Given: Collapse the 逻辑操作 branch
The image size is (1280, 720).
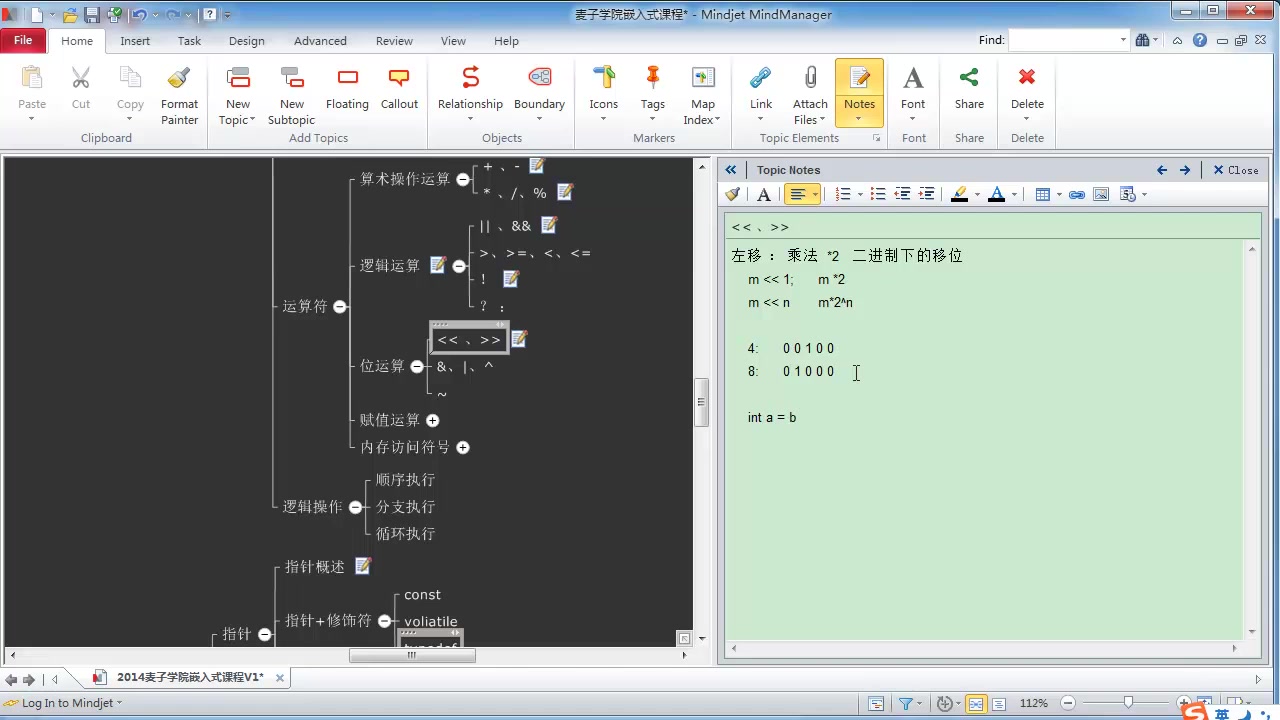Looking at the screenshot, I should [355, 508].
